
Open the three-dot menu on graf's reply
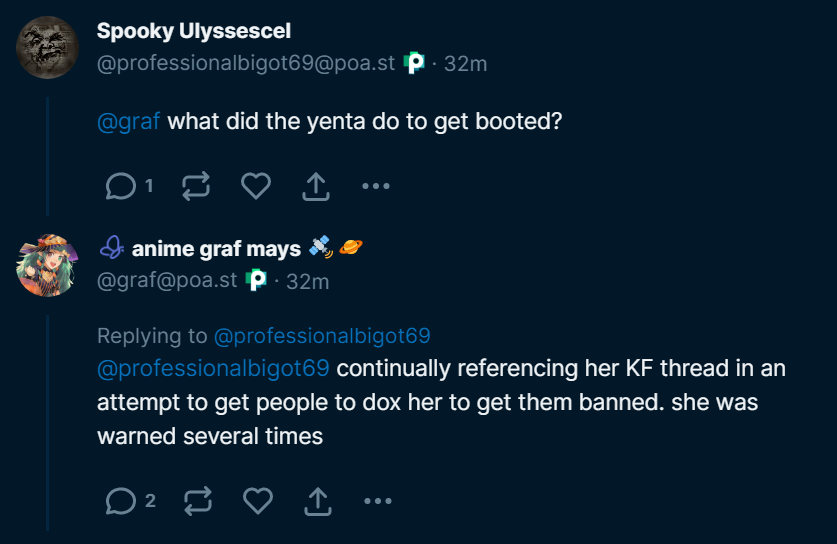coord(376,500)
